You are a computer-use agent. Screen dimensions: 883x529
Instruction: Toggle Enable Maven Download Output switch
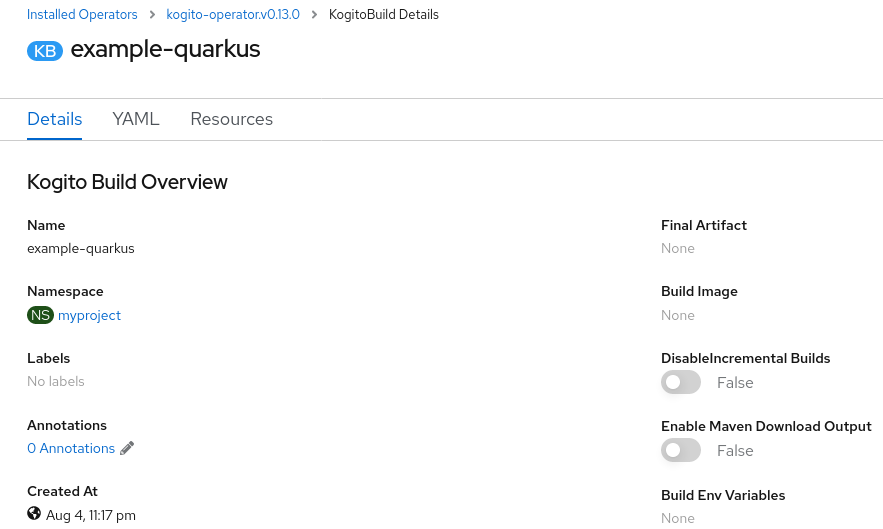point(681,451)
